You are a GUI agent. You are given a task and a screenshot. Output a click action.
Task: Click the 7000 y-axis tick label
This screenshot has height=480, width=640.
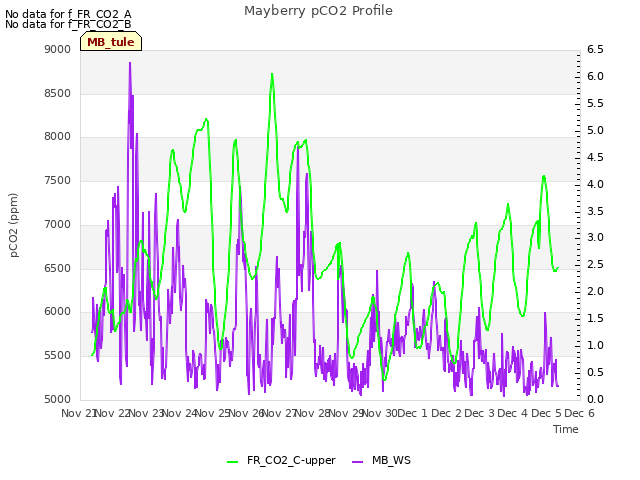58,224
